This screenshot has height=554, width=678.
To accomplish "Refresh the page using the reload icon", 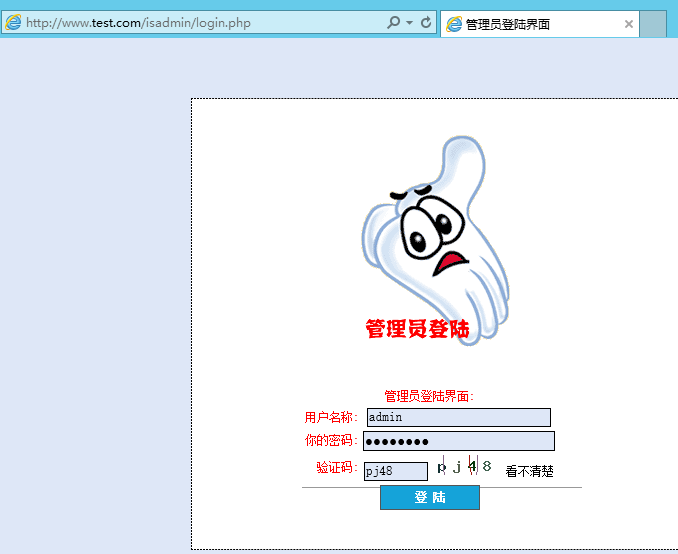I will [426, 23].
